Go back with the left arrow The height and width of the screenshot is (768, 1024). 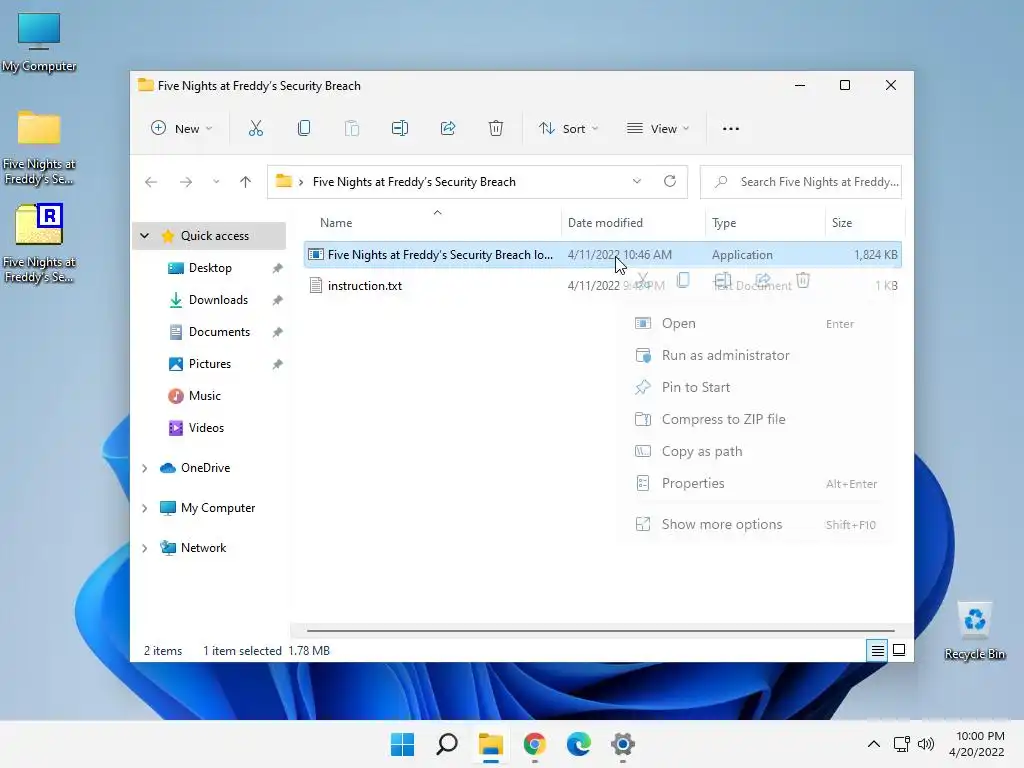(x=151, y=182)
